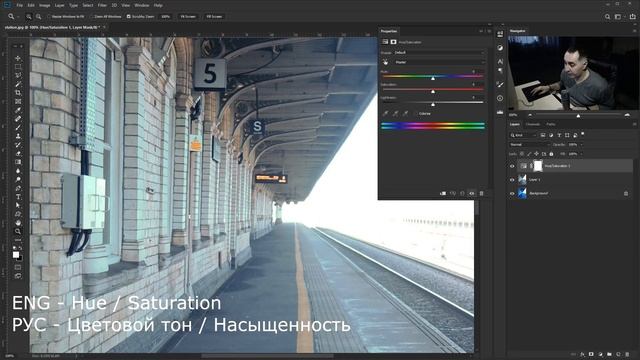
Task: Click the on-image adjustment hand tool in Properties
Action: [x=385, y=62]
